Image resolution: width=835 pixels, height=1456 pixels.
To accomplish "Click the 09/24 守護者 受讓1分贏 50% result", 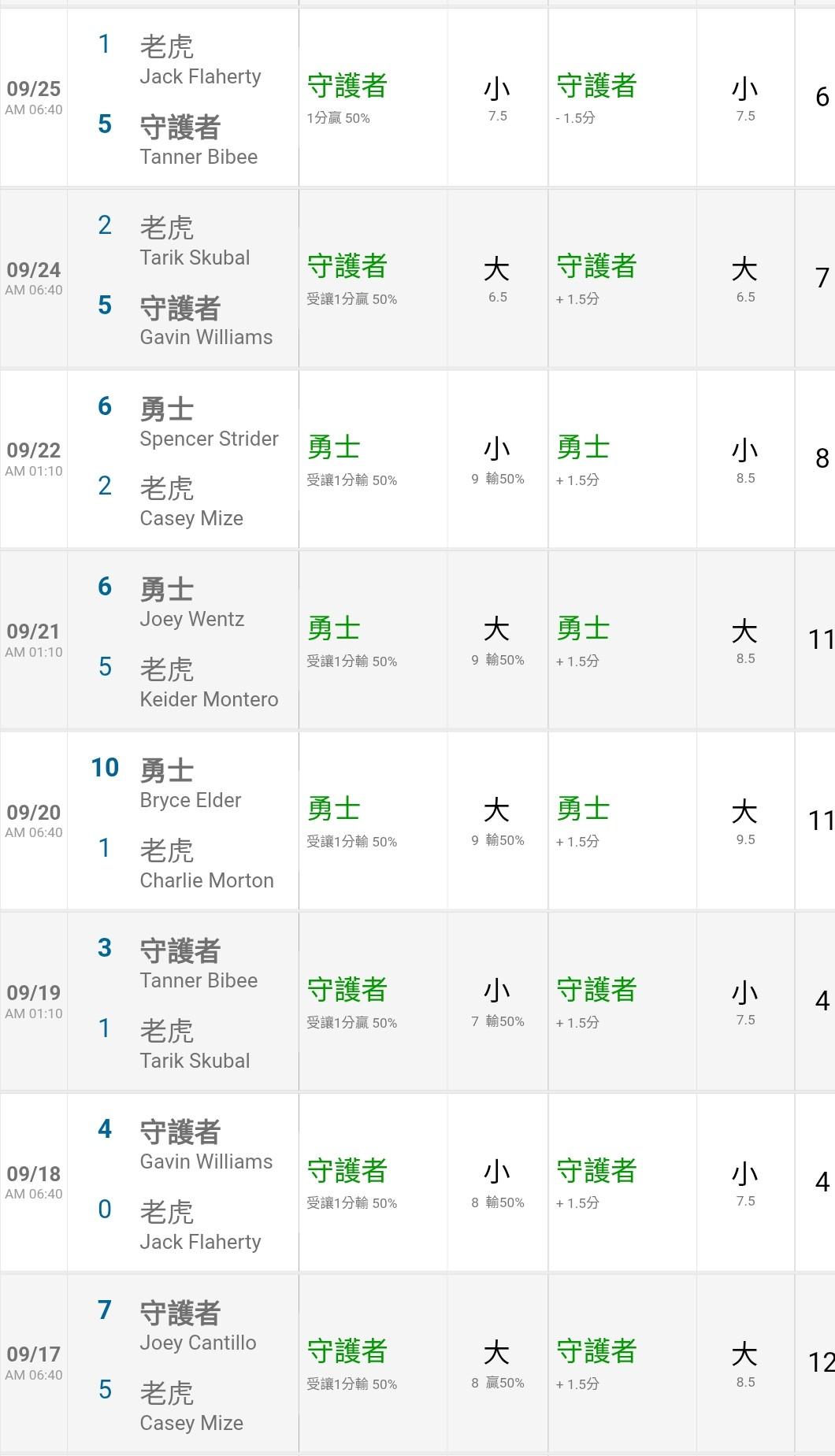I will tap(351, 278).
